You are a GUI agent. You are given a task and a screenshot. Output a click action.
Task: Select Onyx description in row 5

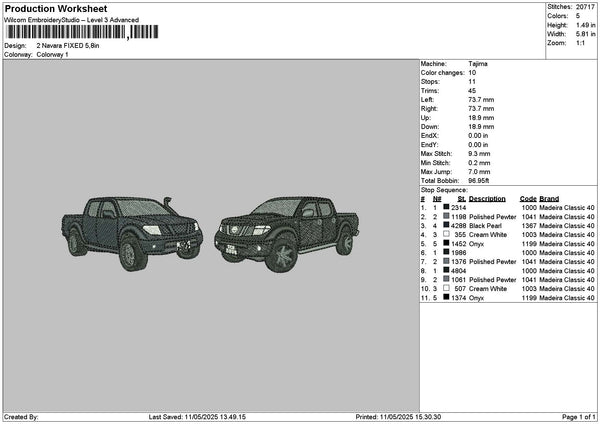coord(476,244)
